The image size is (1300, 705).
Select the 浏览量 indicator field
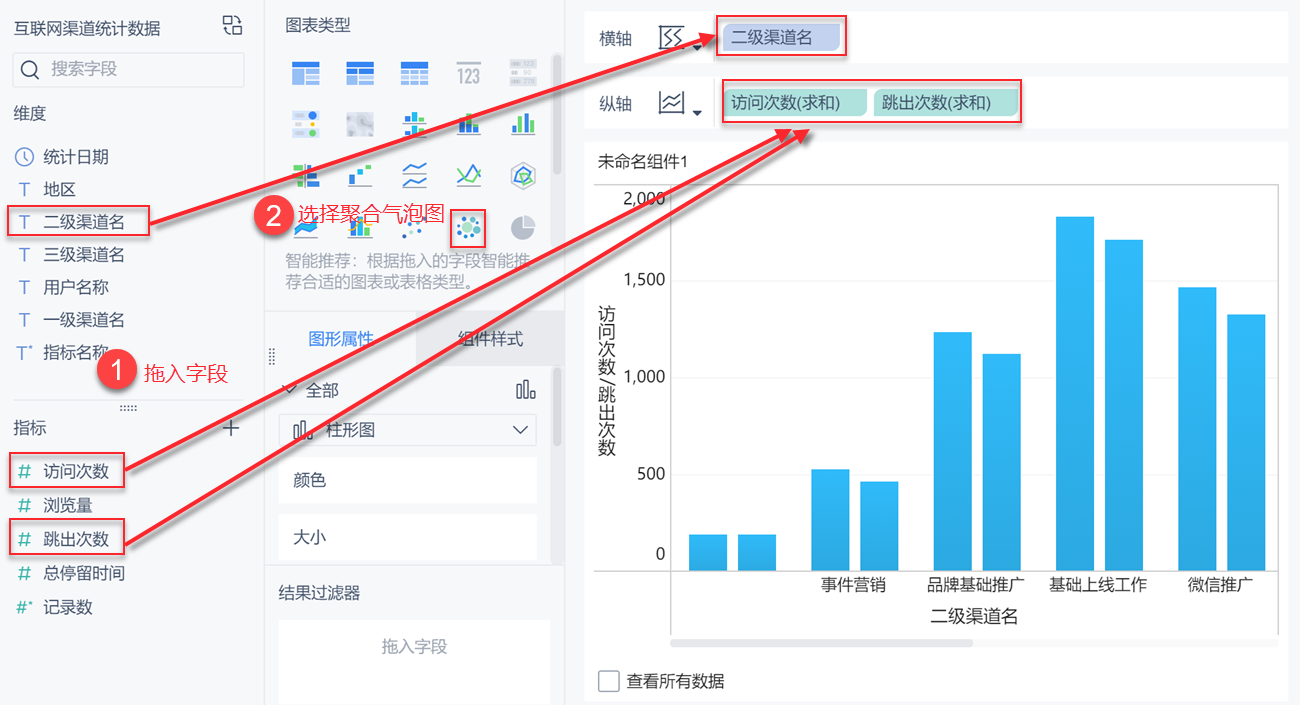click(68, 506)
